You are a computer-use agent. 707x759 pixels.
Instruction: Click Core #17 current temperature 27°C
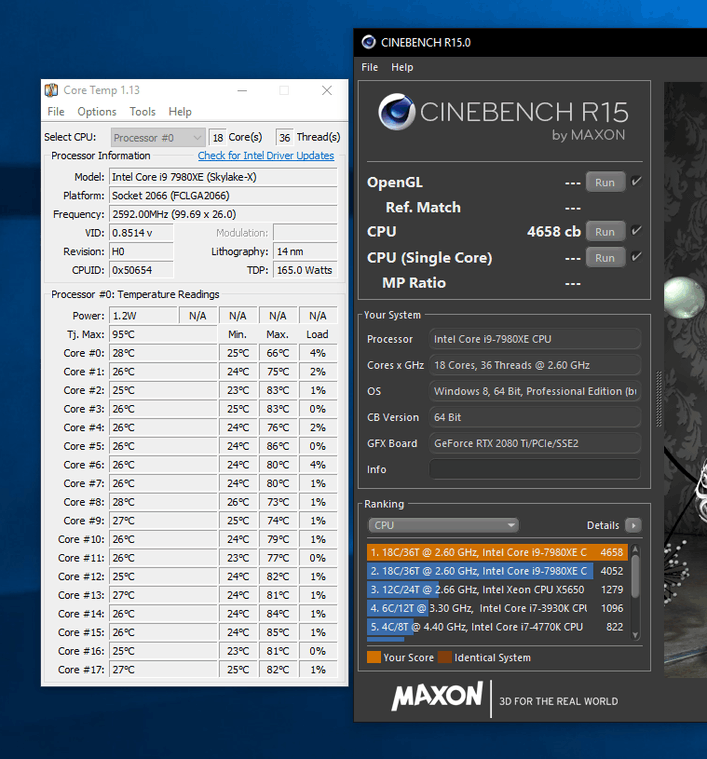point(163,670)
